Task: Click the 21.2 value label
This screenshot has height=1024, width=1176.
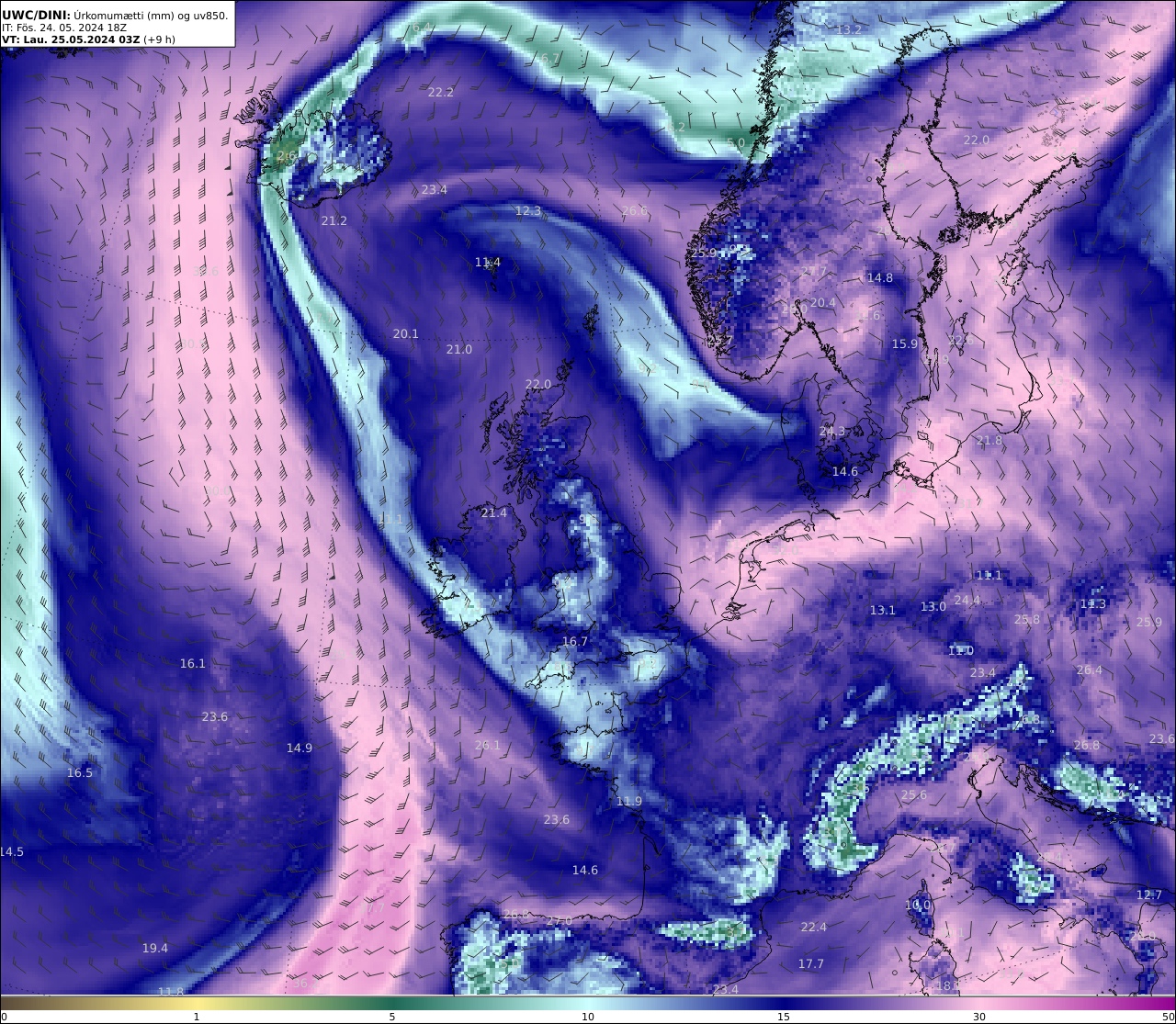Action: (334, 221)
